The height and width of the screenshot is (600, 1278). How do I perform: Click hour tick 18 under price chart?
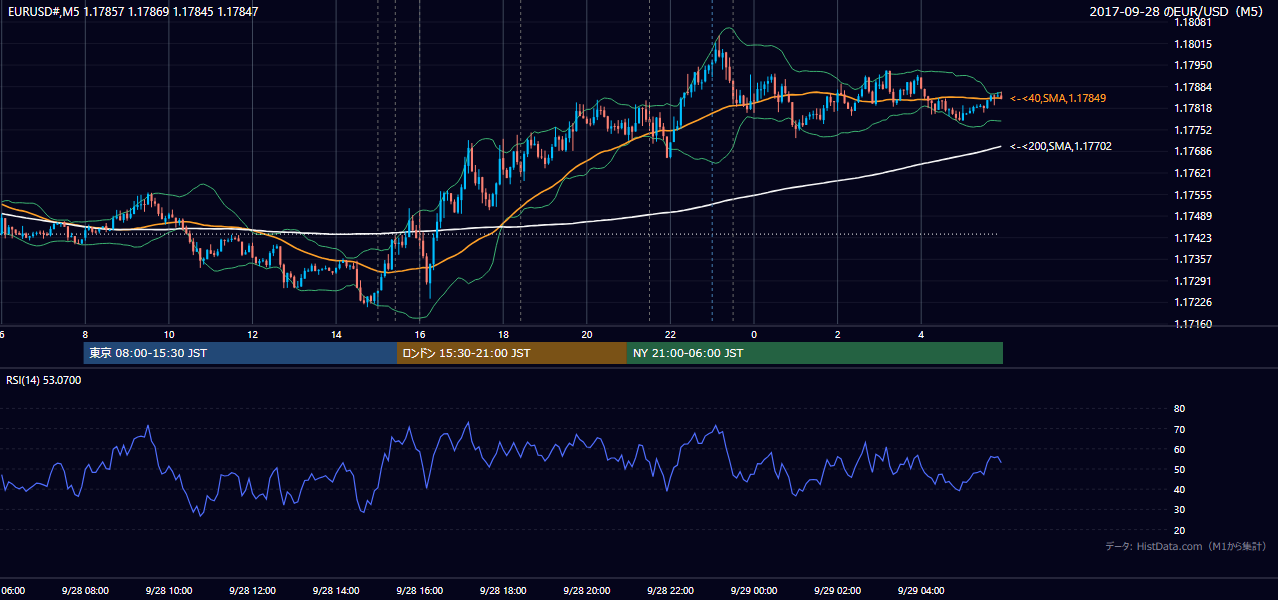coord(503,334)
